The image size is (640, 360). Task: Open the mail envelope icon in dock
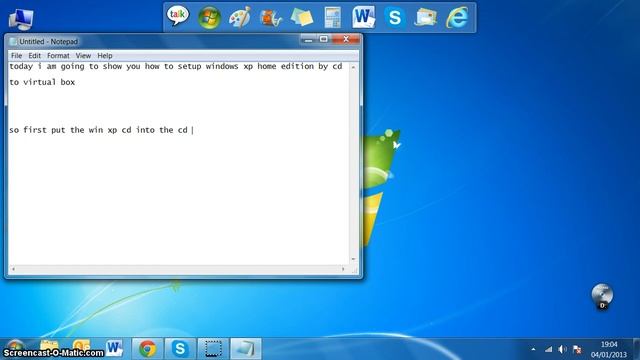point(426,18)
